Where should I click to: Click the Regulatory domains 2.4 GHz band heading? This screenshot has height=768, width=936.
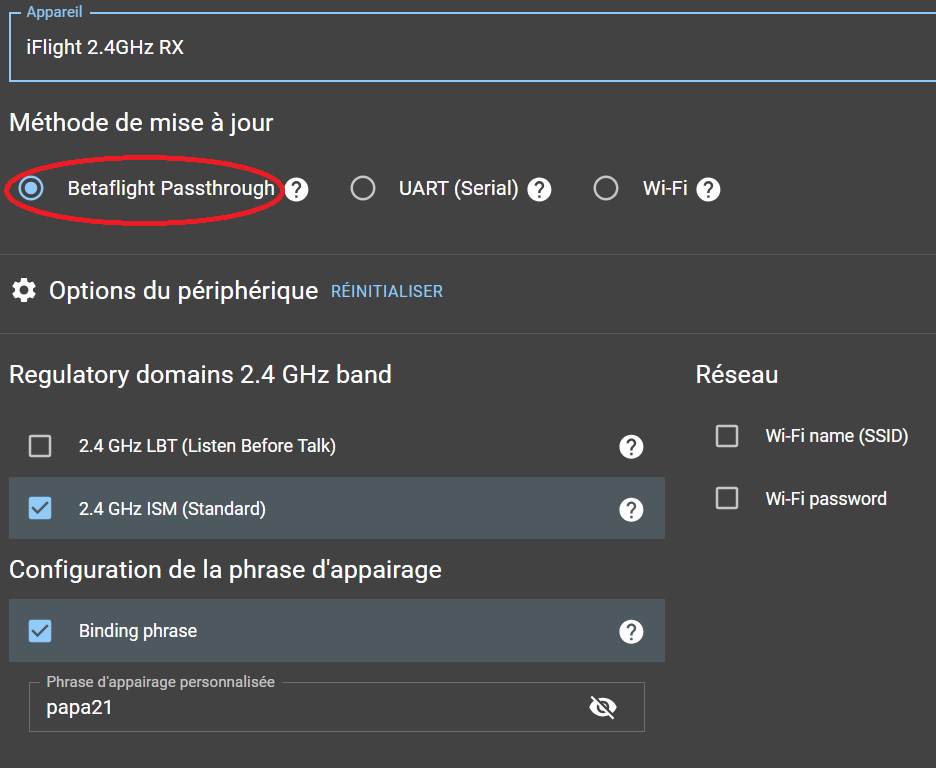tap(200, 375)
